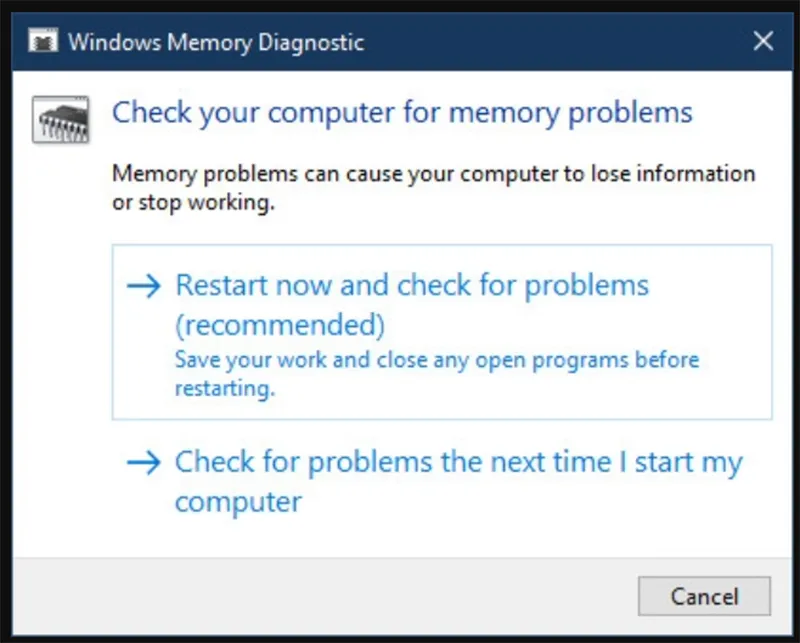Click the word "computer" in the second option

[x=238, y=500]
